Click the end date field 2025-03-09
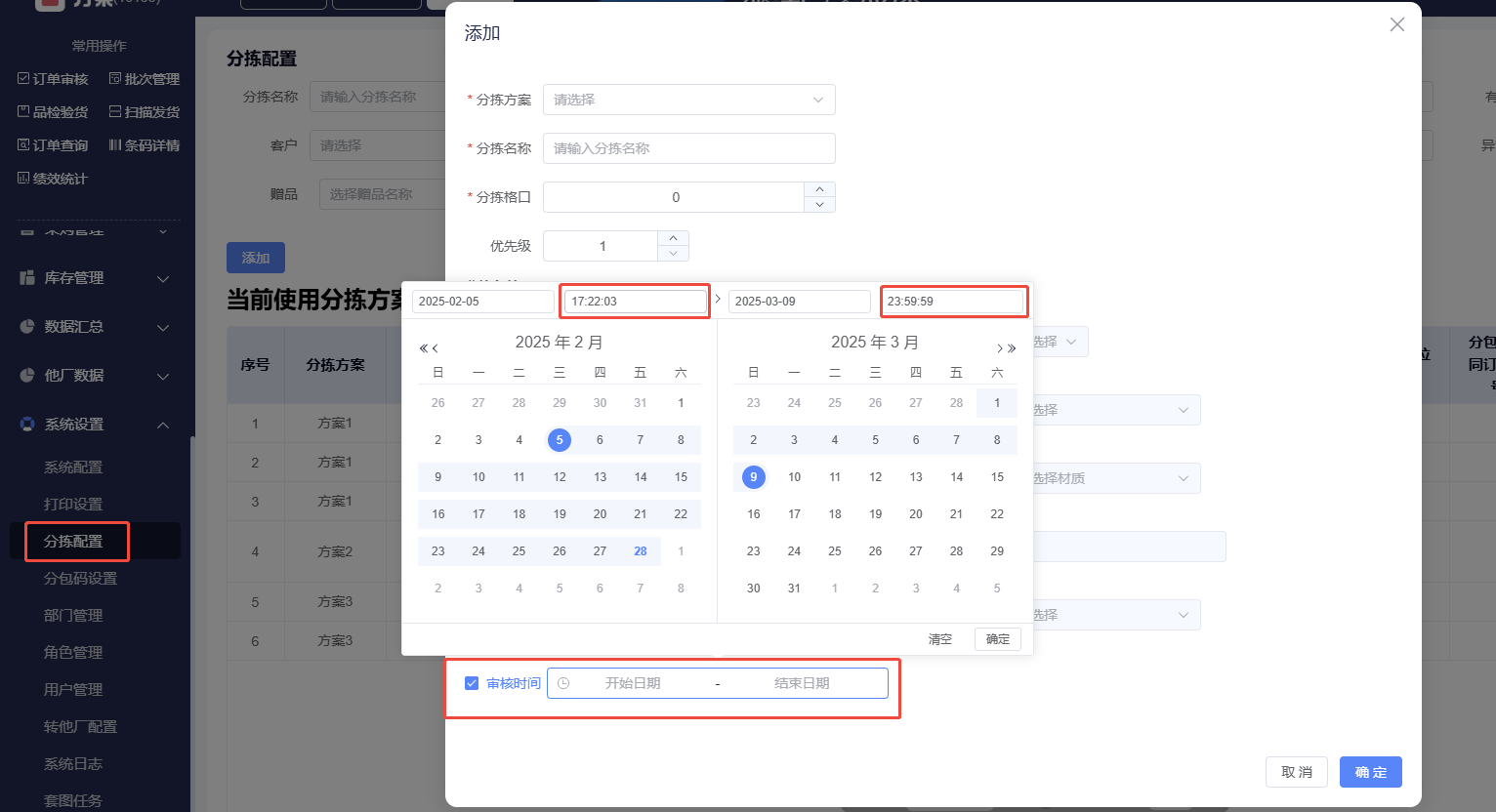 [800, 302]
